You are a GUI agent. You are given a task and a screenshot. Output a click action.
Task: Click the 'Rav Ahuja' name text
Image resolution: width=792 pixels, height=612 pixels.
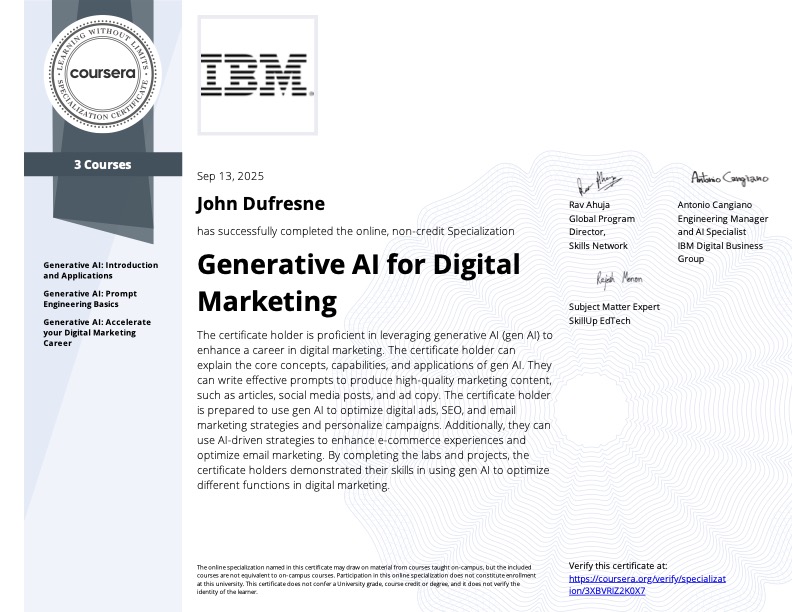click(589, 205)
